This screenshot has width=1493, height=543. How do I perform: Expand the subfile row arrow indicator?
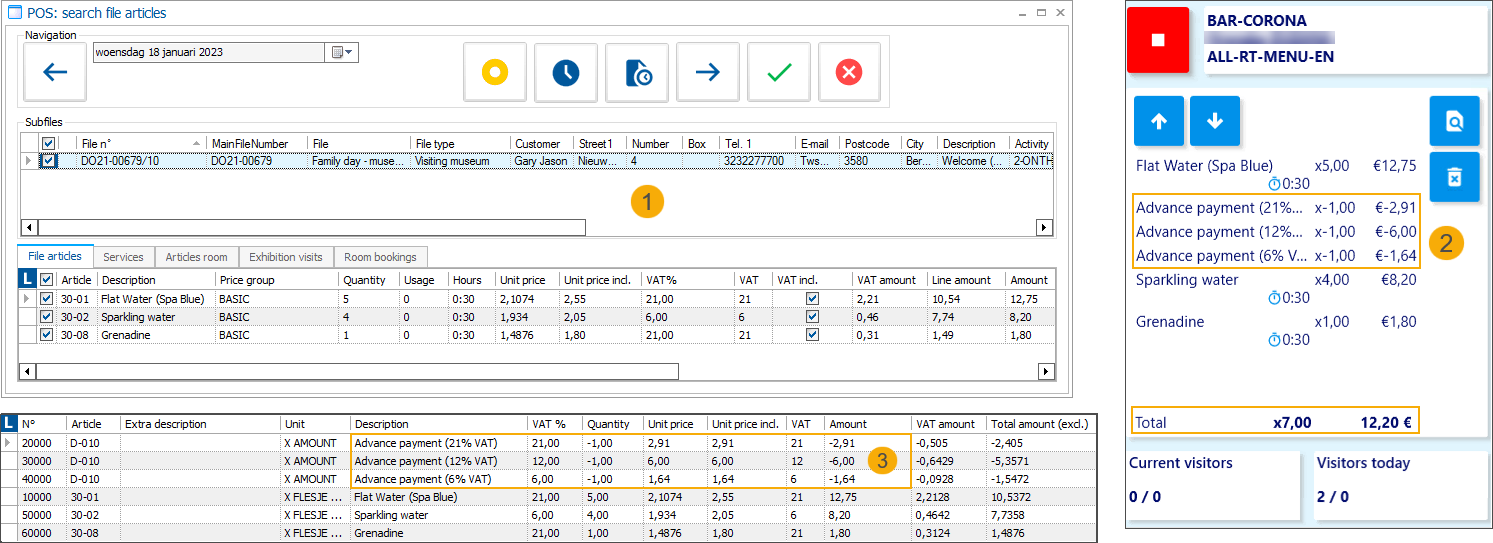pos(27,161)
